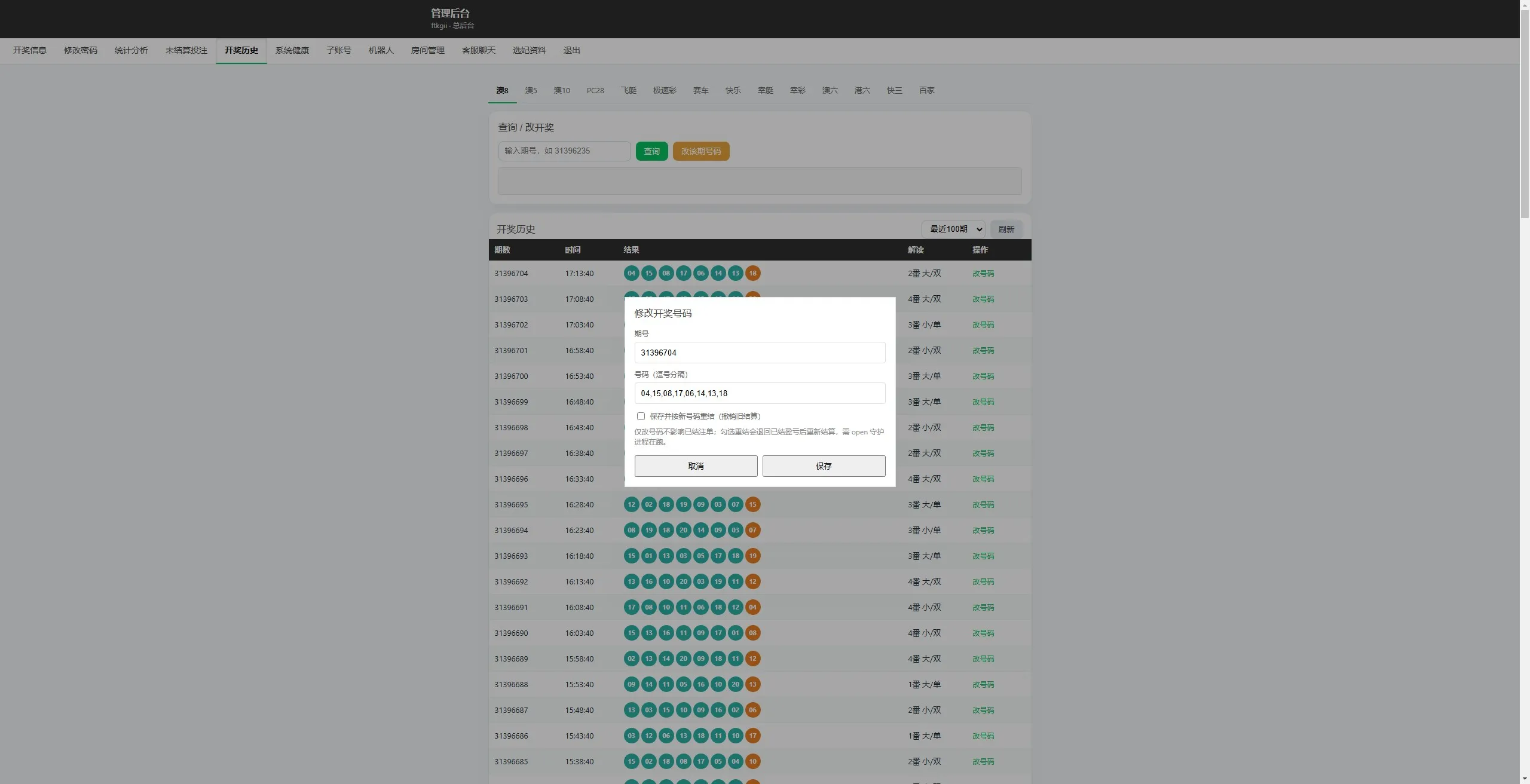Screen dimensions: 1530x784
Task: Open the 幸彩 tab
Action: pos(798,90)
